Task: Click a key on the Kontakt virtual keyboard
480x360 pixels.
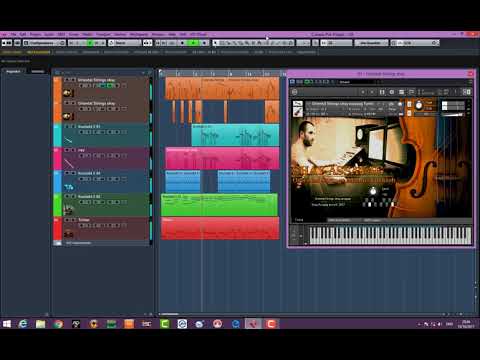Action: click(390, 235)
